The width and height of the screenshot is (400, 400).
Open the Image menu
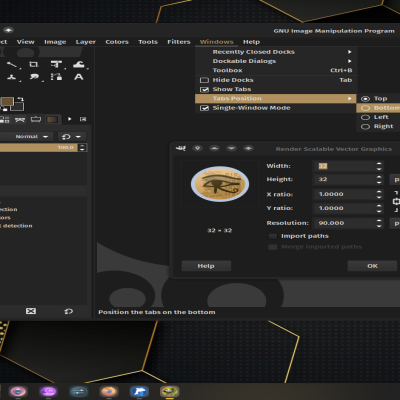point(55,42)
